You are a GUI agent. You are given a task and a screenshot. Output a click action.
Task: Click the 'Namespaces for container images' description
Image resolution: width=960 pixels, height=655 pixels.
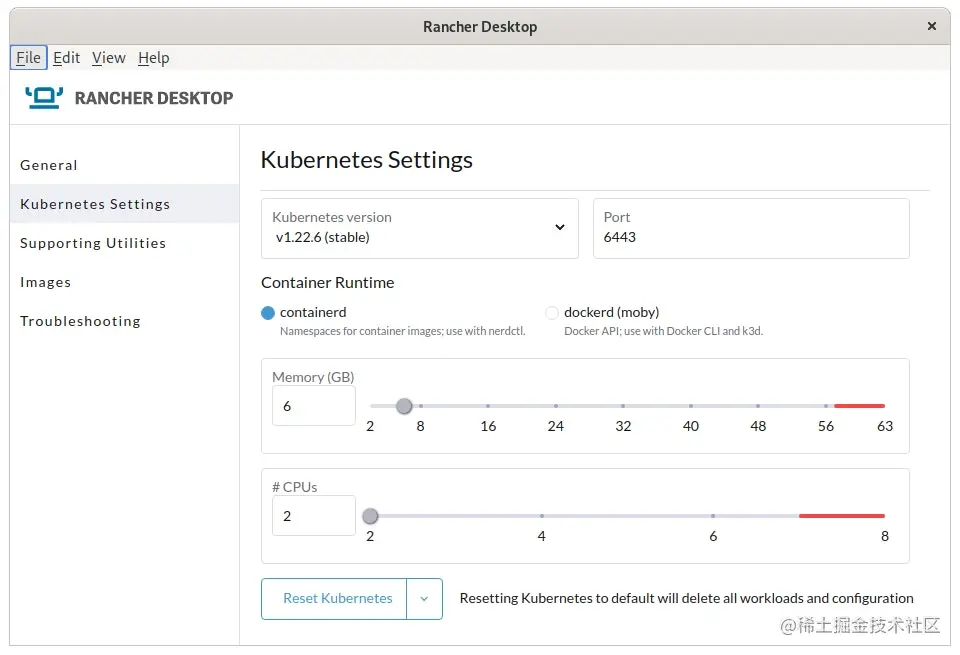tap(403, 331)
